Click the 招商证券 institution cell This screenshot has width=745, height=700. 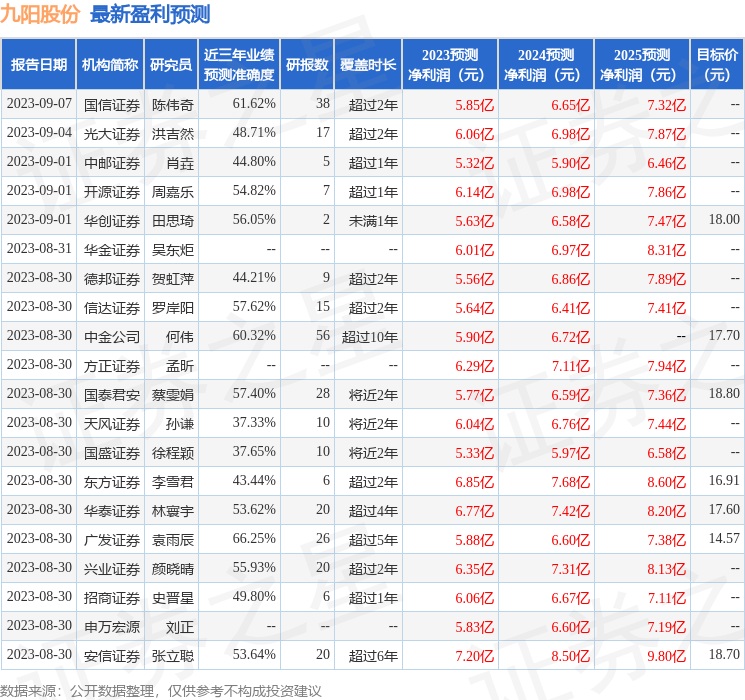[112, 598]
